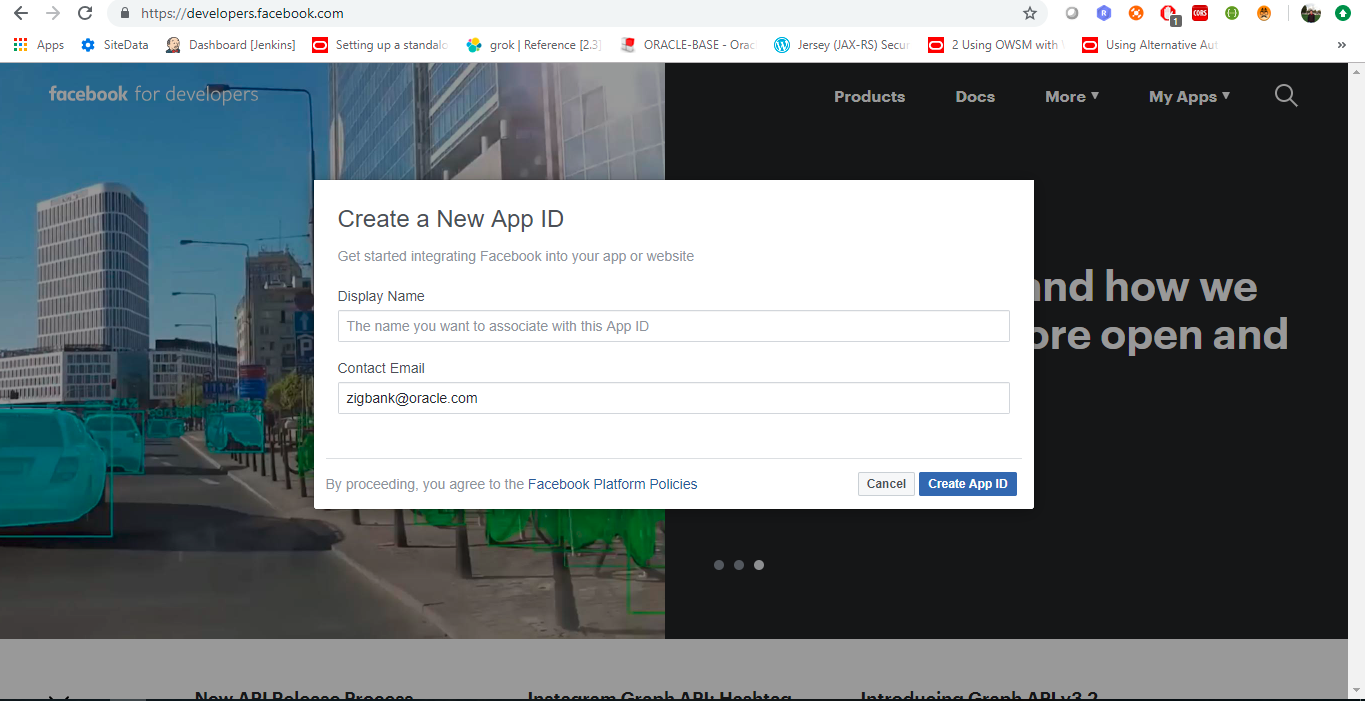This screenshot has width=1365, height=701.
Task: Open the SiteData bookmark
Action: click(114, 45)
